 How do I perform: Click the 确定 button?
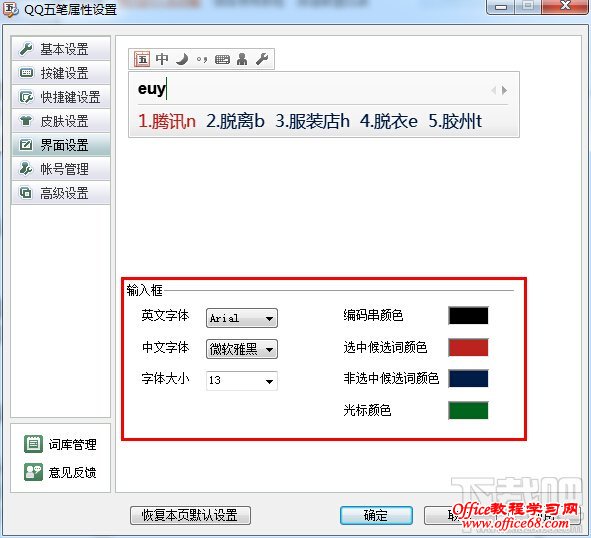pos(376,515)
